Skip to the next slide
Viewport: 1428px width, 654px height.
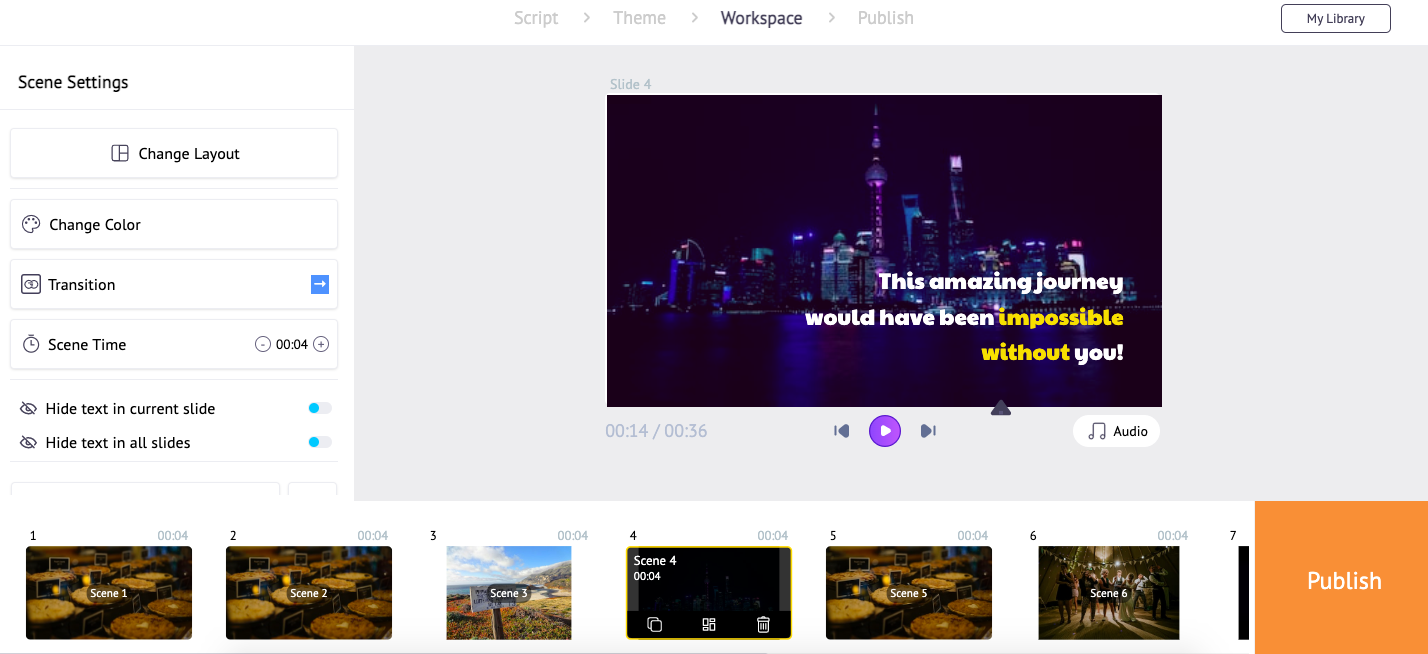[x=928, y=431]
